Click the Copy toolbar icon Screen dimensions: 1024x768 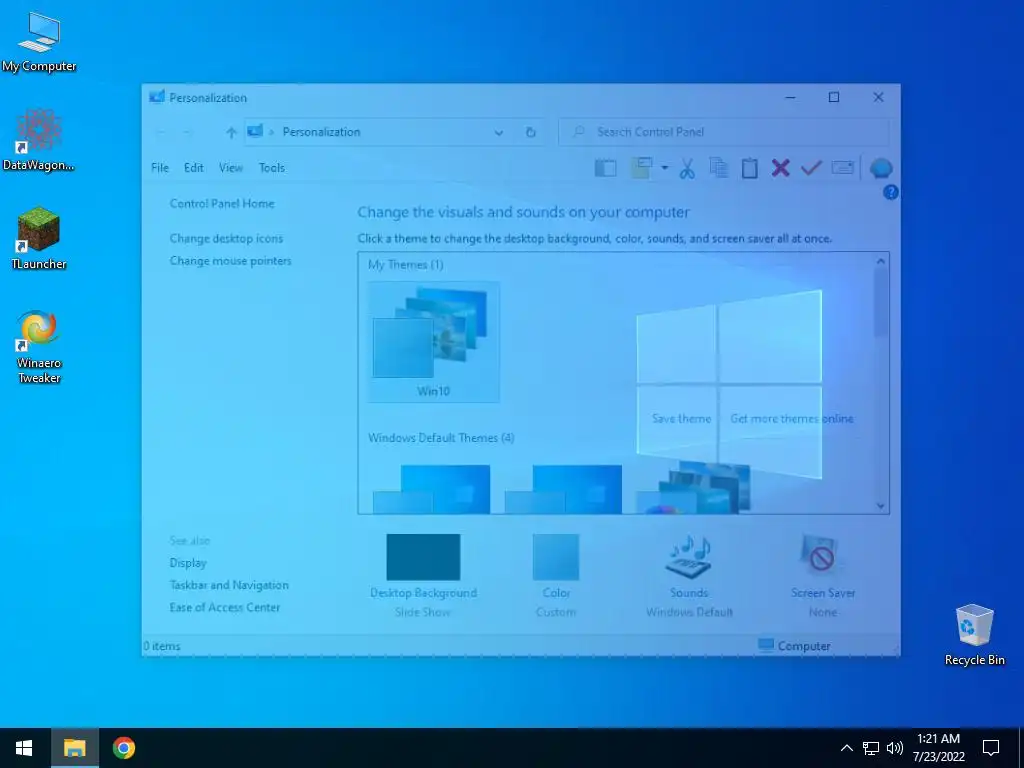click(x=718, y=168)
